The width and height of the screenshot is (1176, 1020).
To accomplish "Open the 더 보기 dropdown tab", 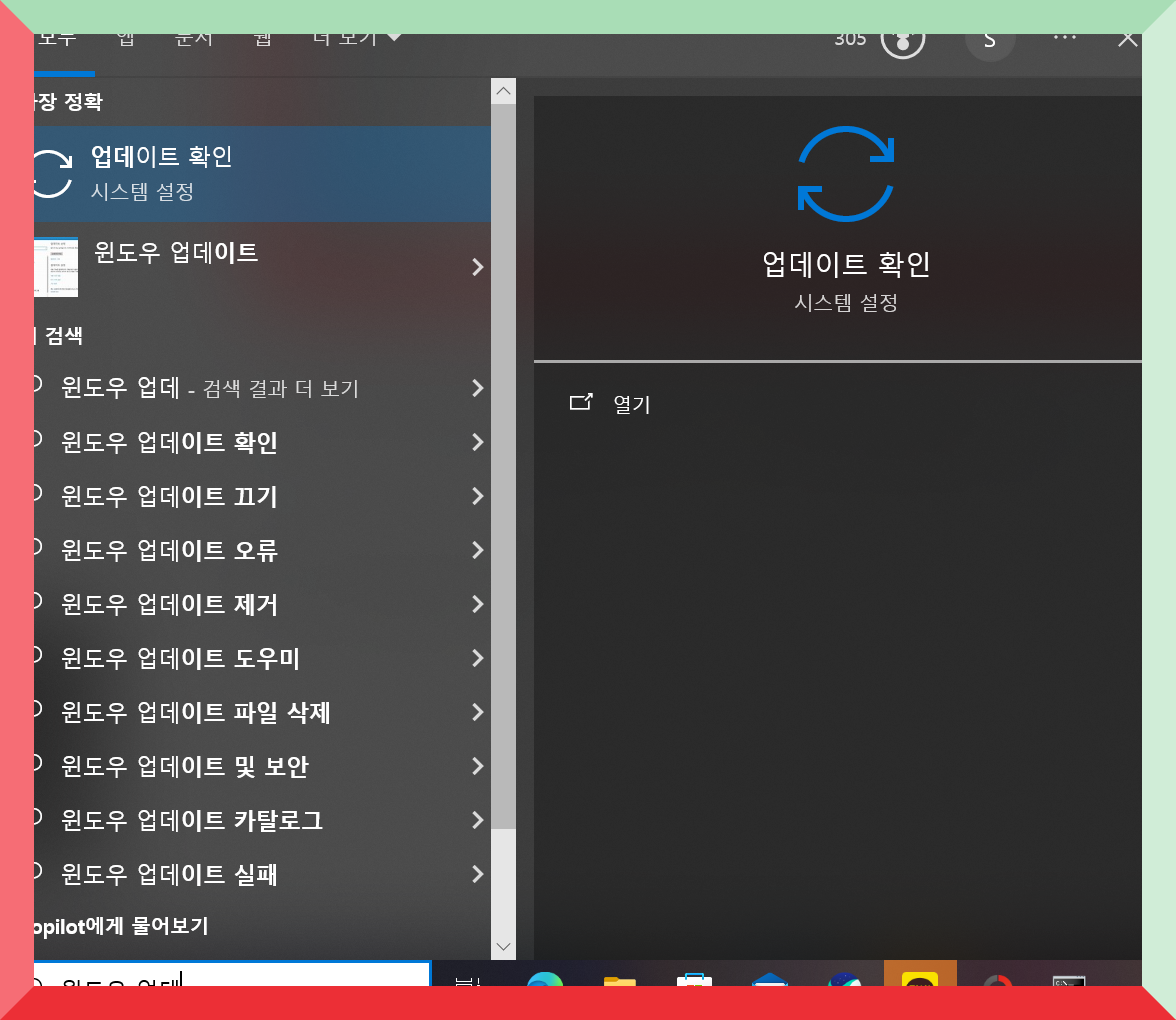I will [x=356, y=40].
